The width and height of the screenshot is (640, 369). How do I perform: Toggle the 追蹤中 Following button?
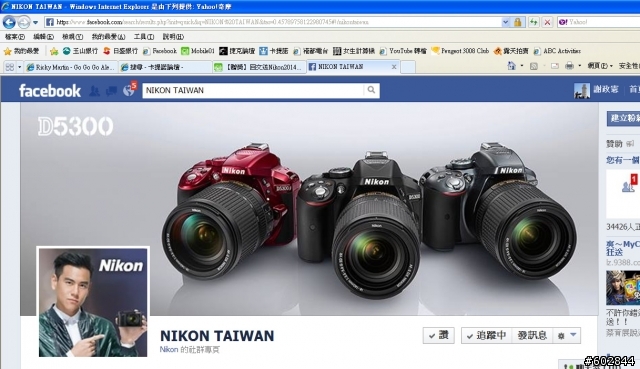(487, 335)
